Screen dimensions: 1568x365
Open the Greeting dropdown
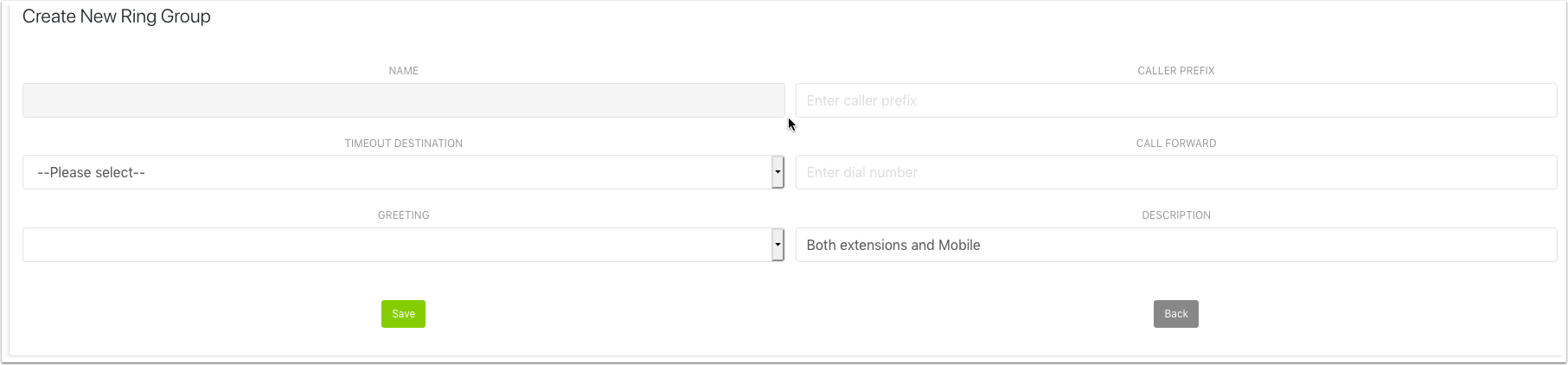(398, 245)
